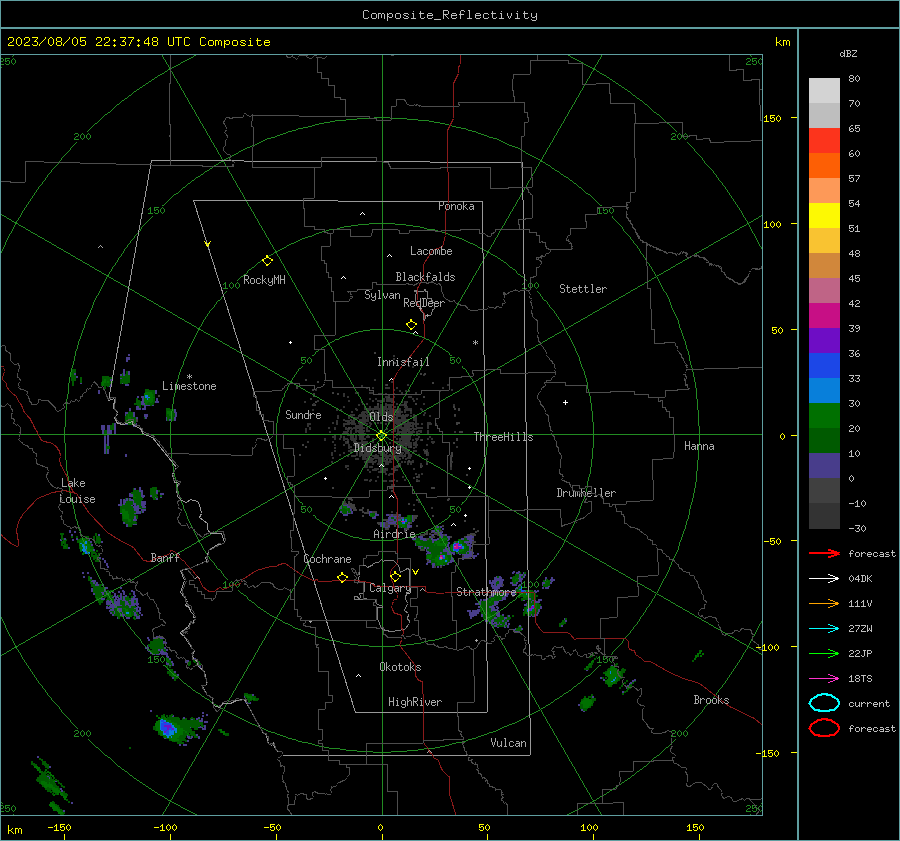The width and height of the screenshot is (900, 841).
Task: Click the Airdrie label
Action: pos(394,534)
